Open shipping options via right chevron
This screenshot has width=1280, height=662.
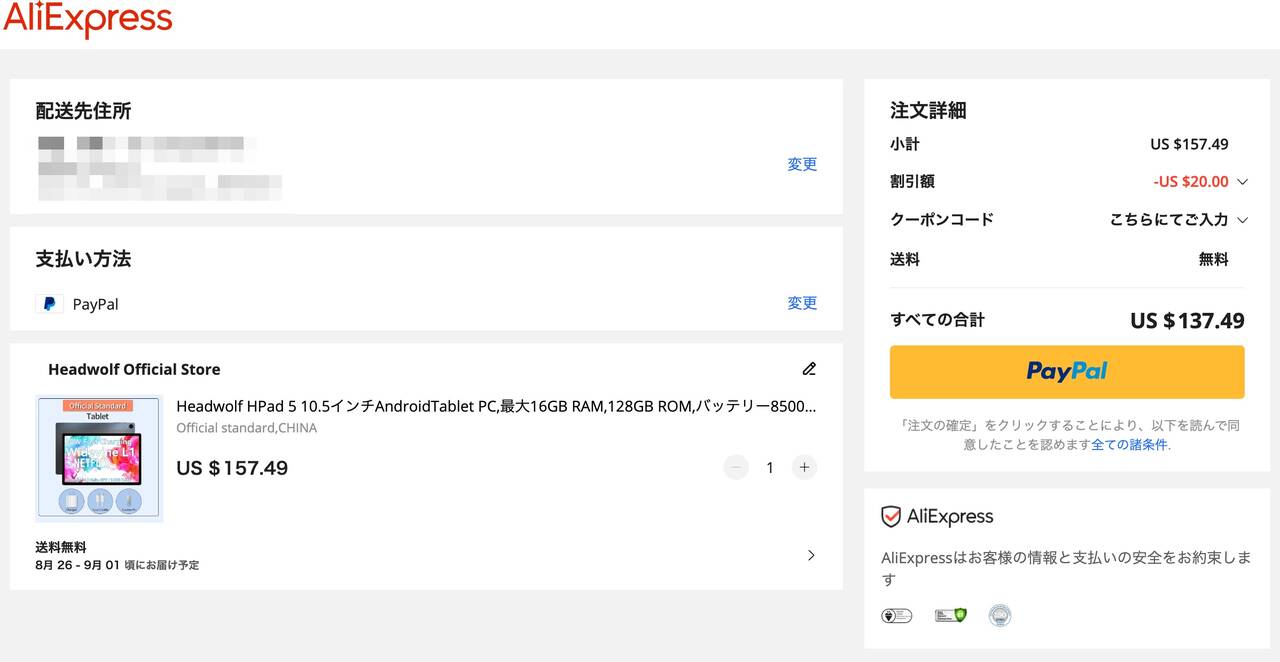click(811, 556)
